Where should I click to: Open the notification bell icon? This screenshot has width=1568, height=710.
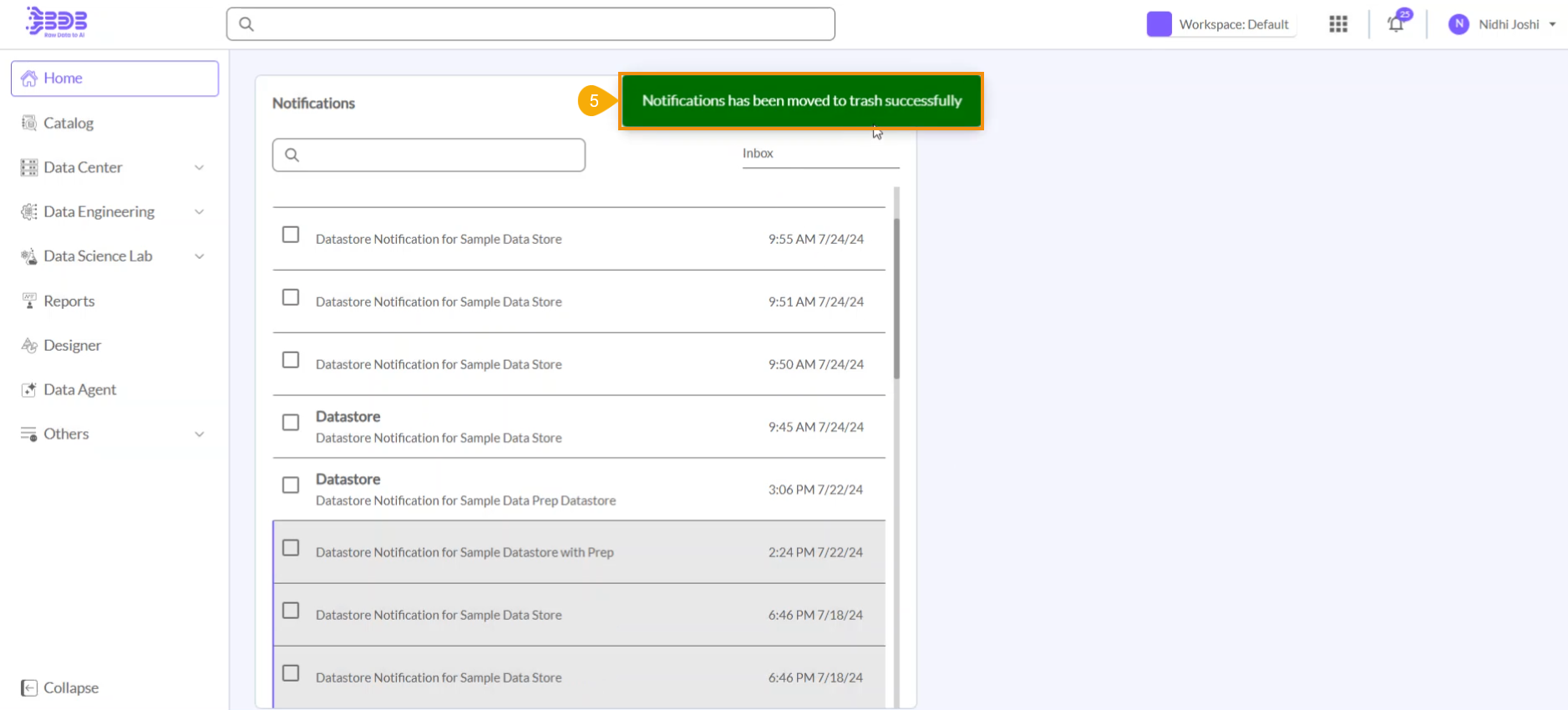click(1395, 24)
